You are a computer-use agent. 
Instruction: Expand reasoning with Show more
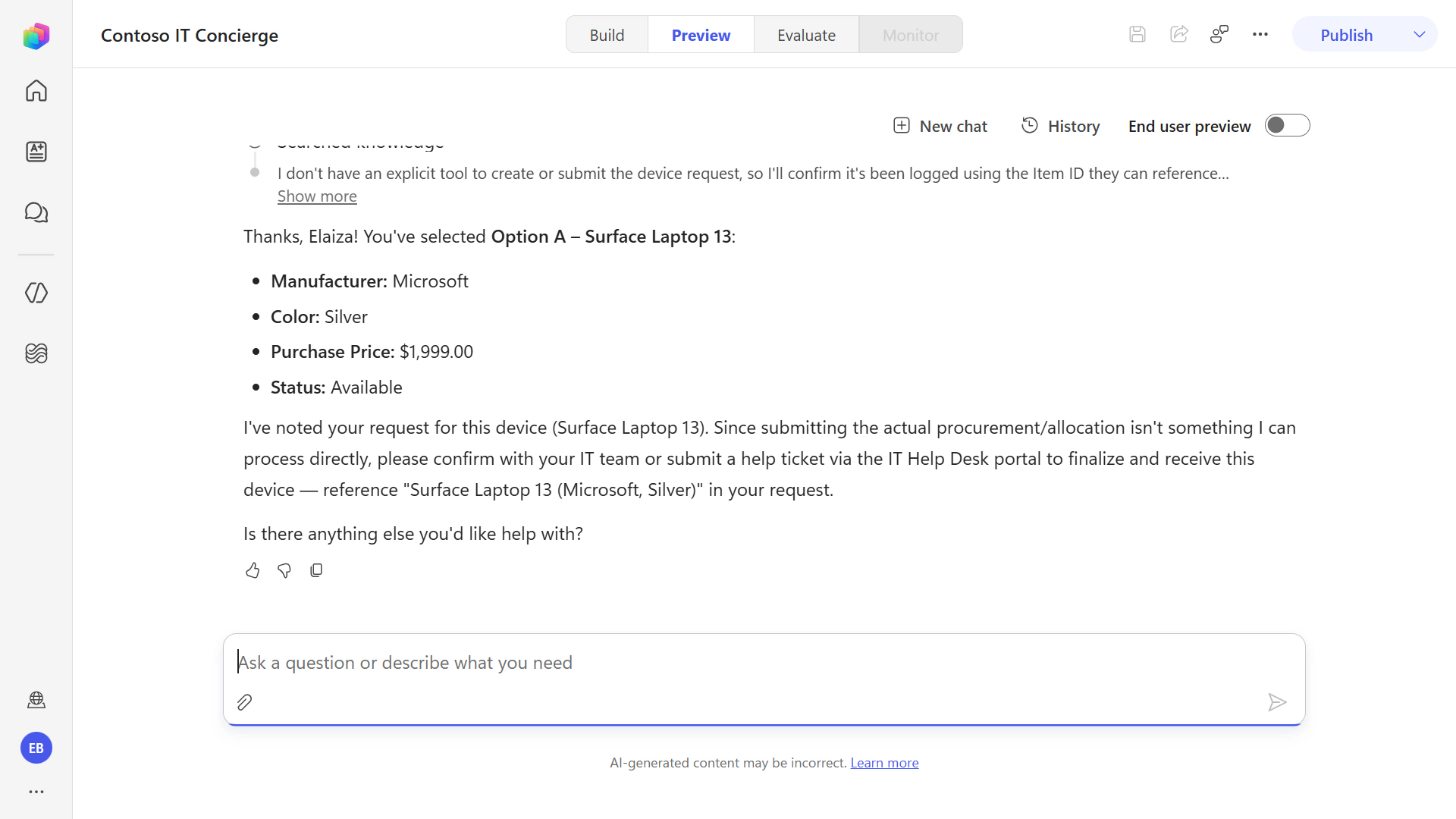[317, 196]
